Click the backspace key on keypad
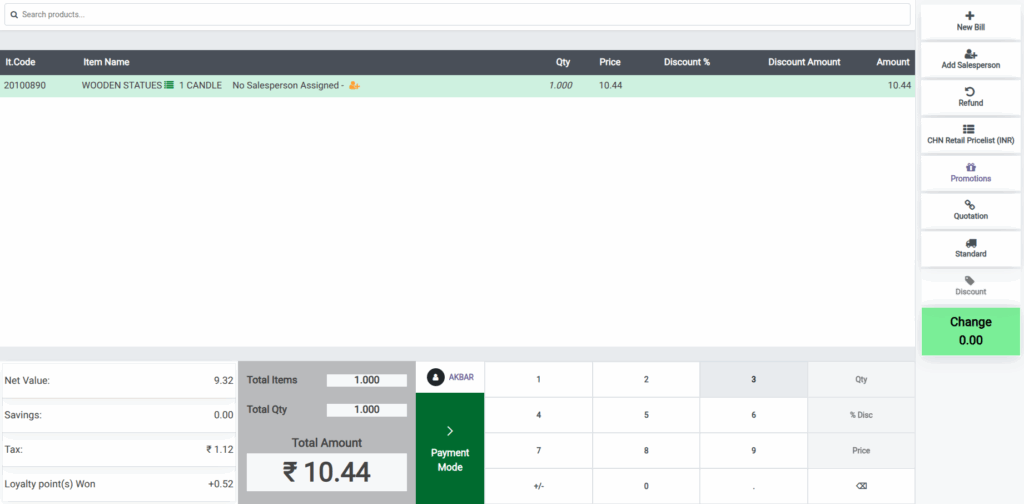 [861, 486]
